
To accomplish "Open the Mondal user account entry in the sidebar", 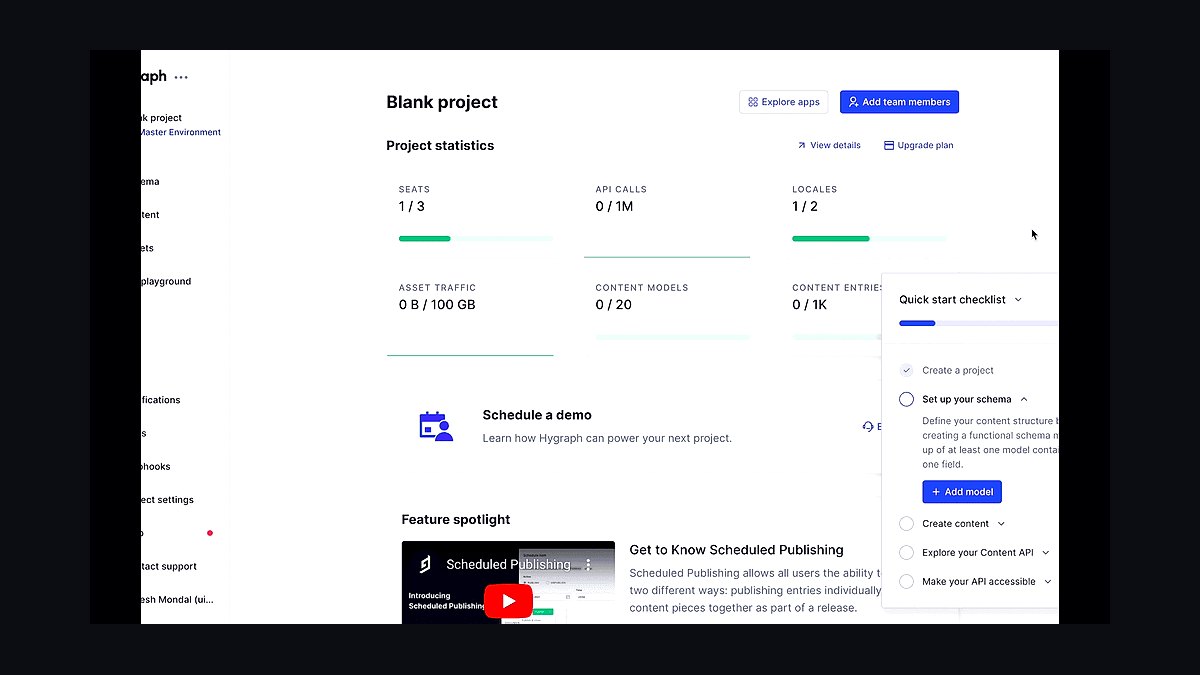I will [x=177, y=600].
